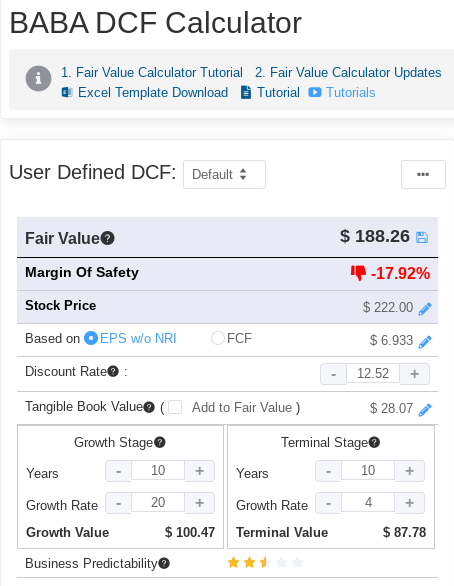Open Fair Value Calculator Updates link

[x=348, y=72]
